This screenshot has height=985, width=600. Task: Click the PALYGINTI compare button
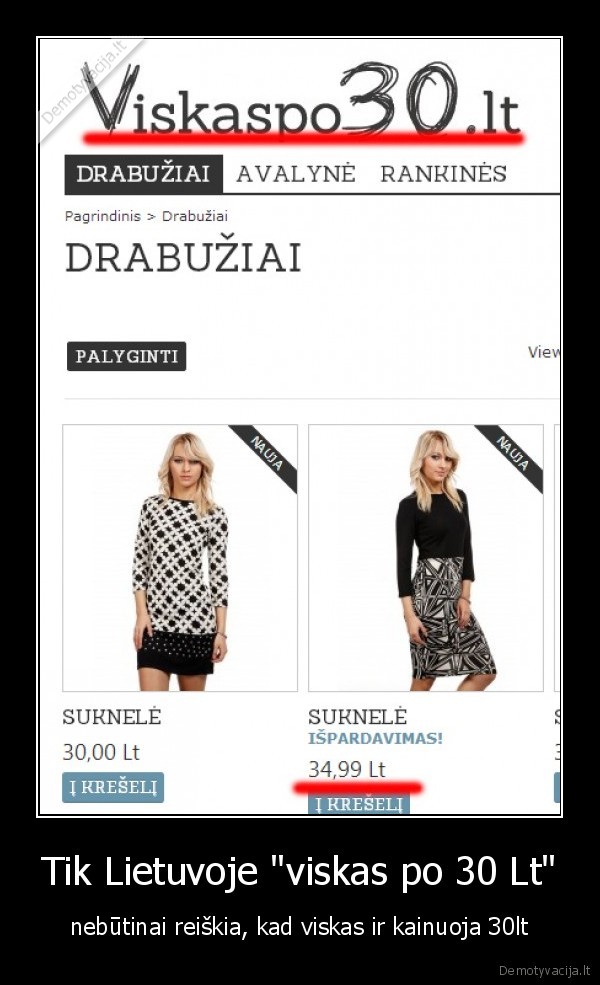[x=126, y=356]
